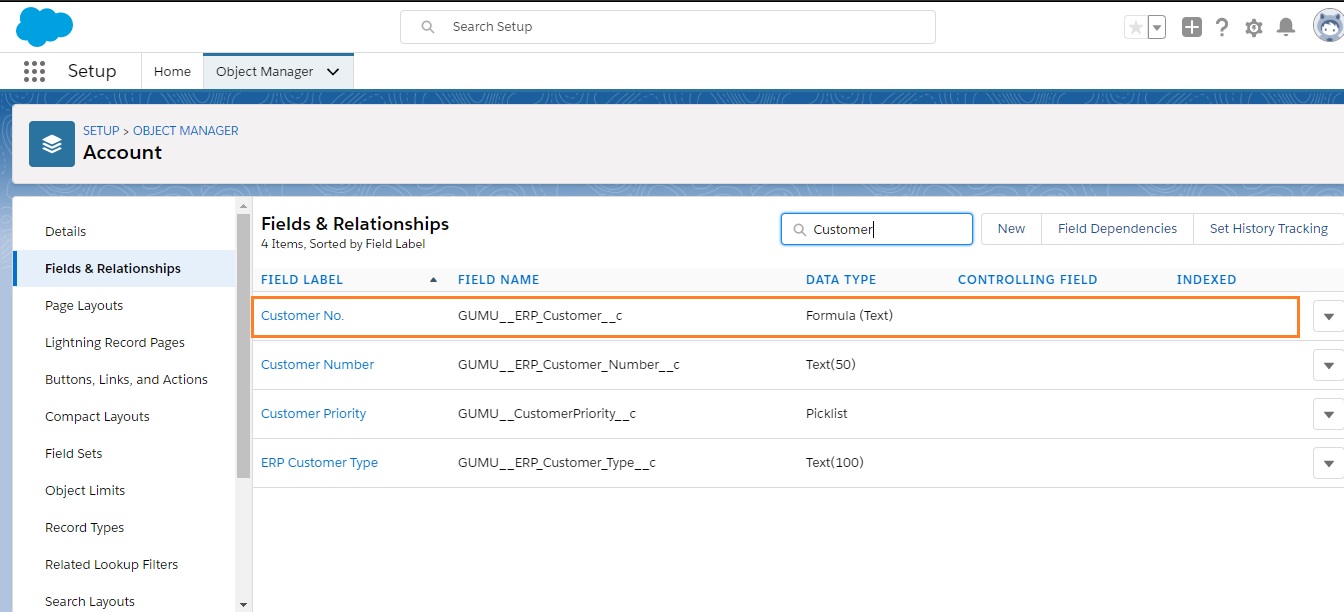
Task: Open the App Launcher grid icon
Action: 35,71
